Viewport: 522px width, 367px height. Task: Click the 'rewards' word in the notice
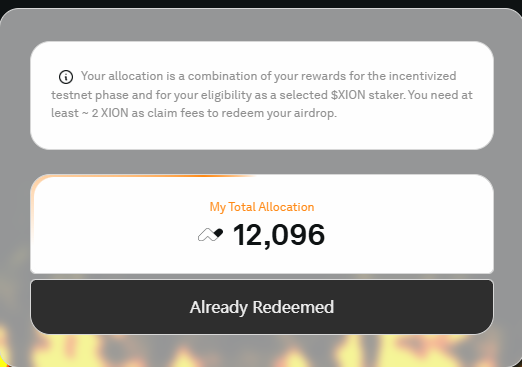pos(323,76)
